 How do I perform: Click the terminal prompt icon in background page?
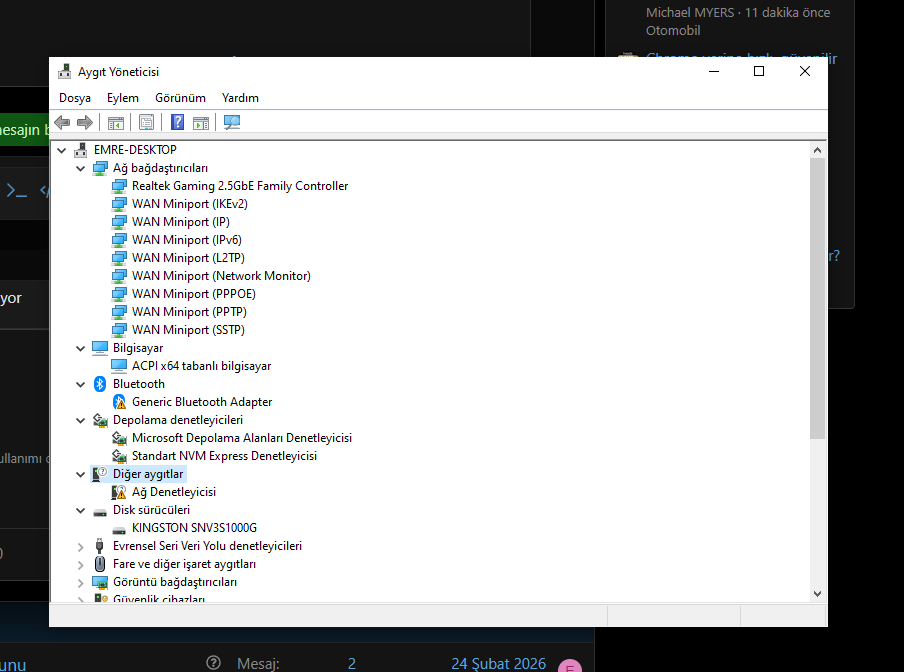pos(17,190)
